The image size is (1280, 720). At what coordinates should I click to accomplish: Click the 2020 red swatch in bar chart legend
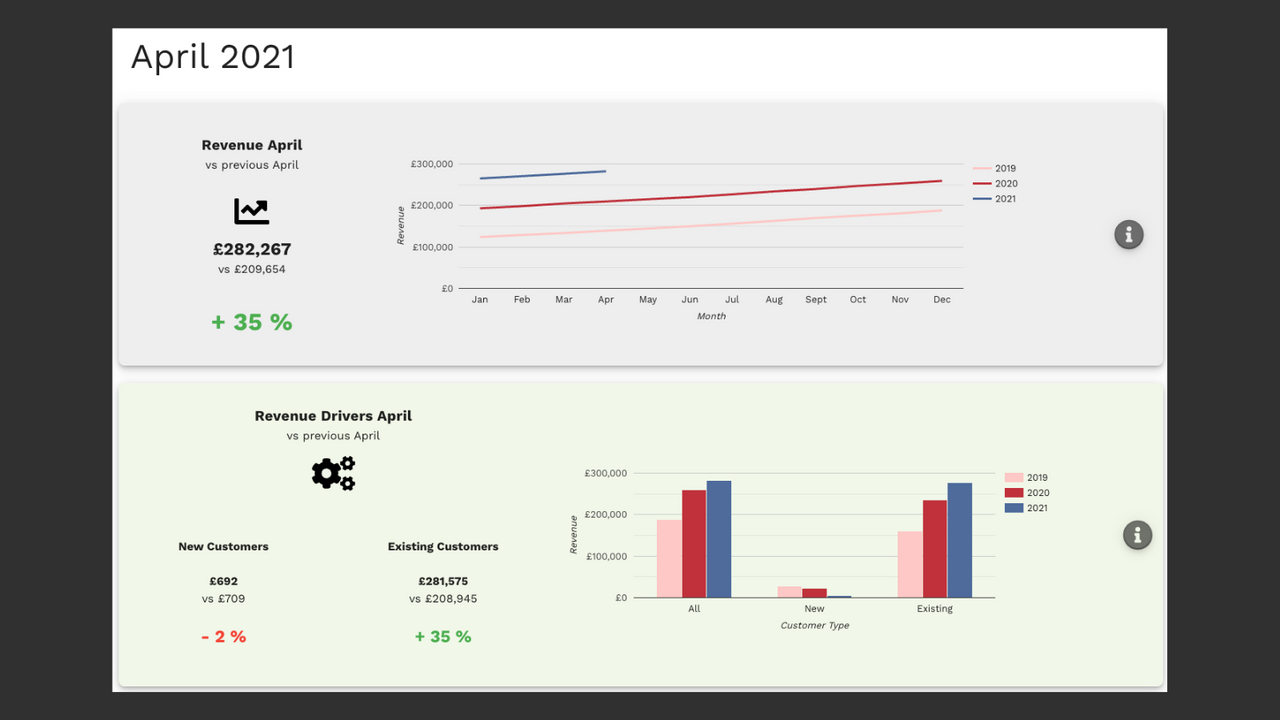[1014, 493]
